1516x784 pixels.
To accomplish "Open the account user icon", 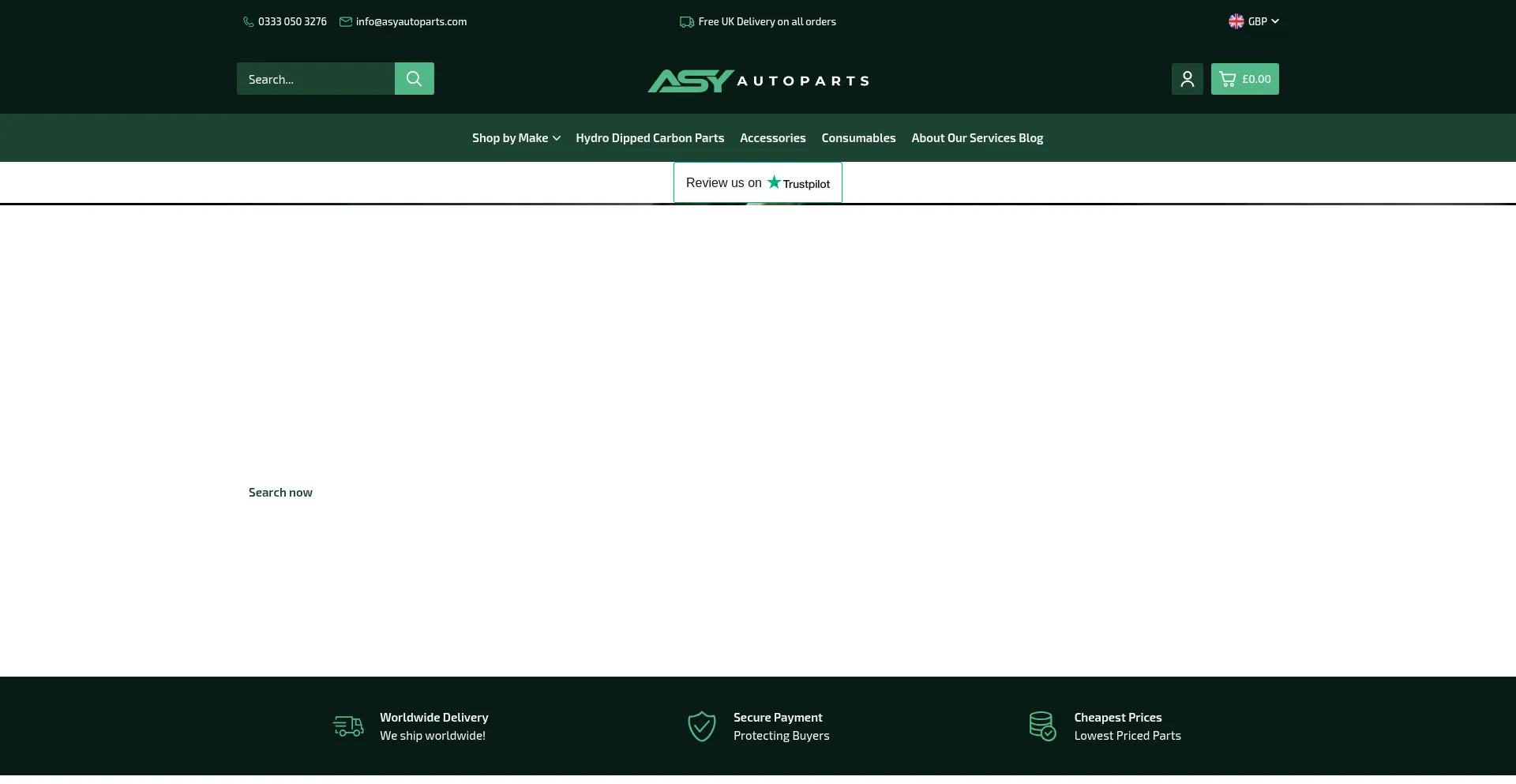I will pos(1187,78).
